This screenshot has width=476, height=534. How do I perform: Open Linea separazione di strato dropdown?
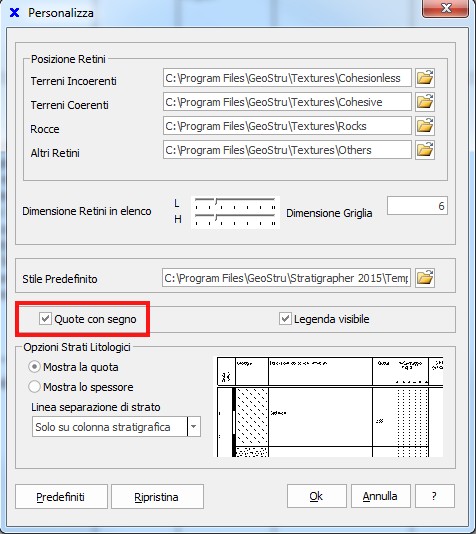pos(194,426)
